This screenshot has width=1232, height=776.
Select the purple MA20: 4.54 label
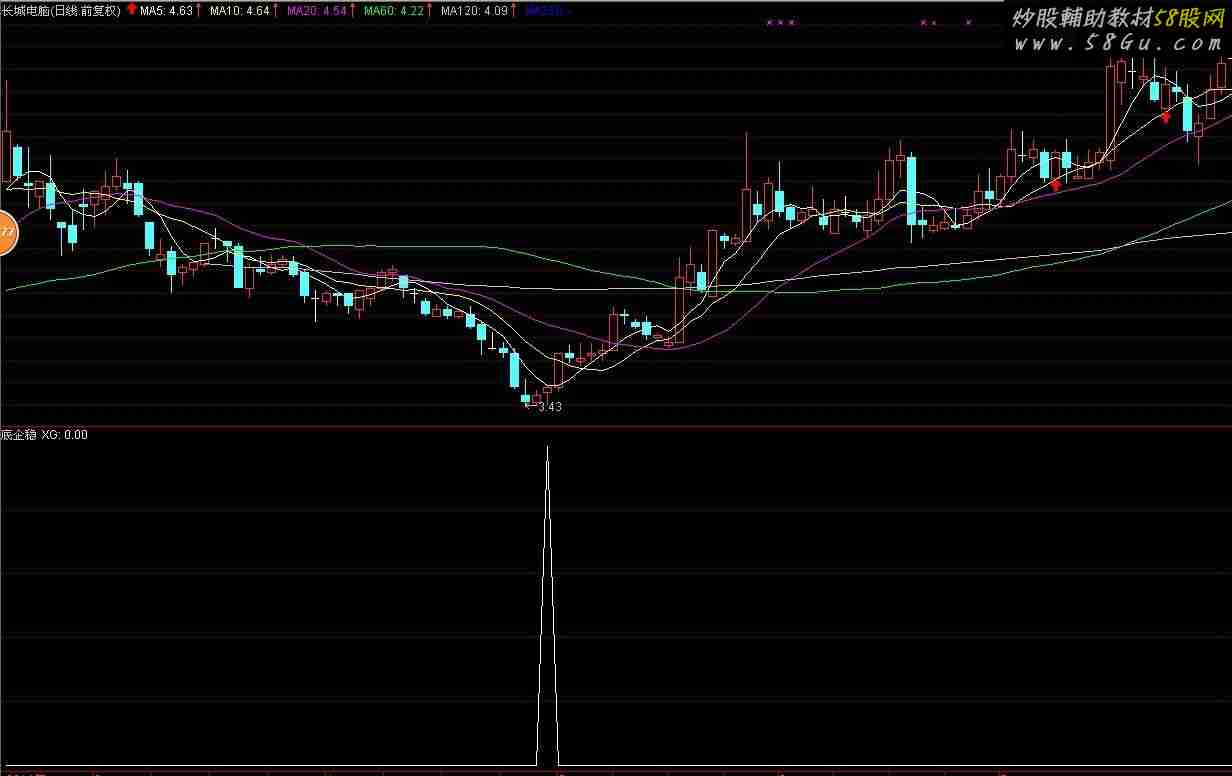[x=316, y=11]
